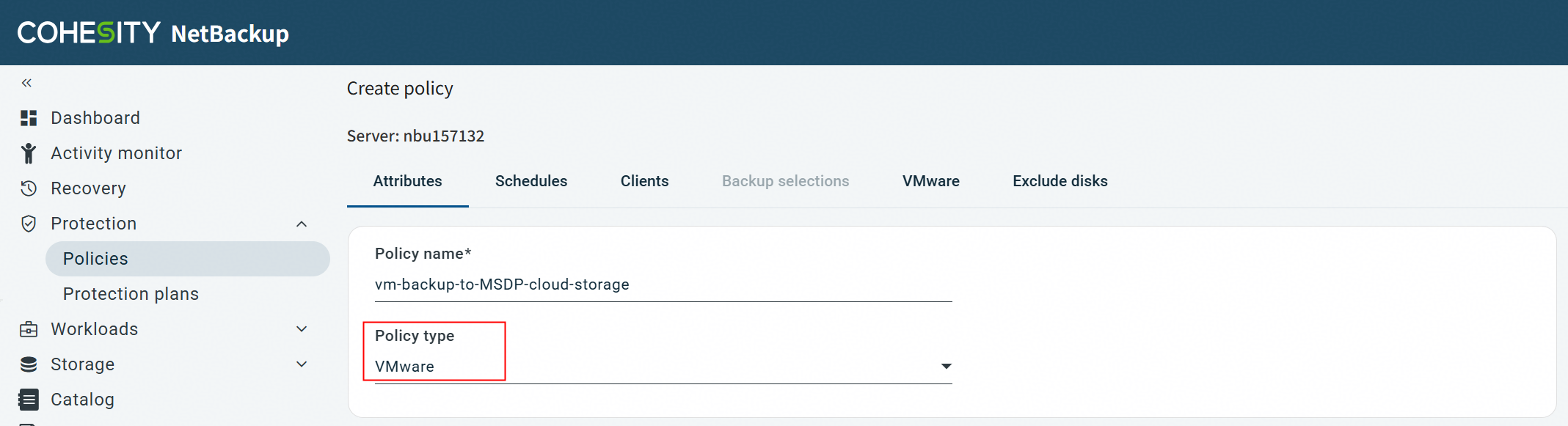Click the Policy name text field
Viewport: 1568px width, 426px height.
(x=663, y=284)
